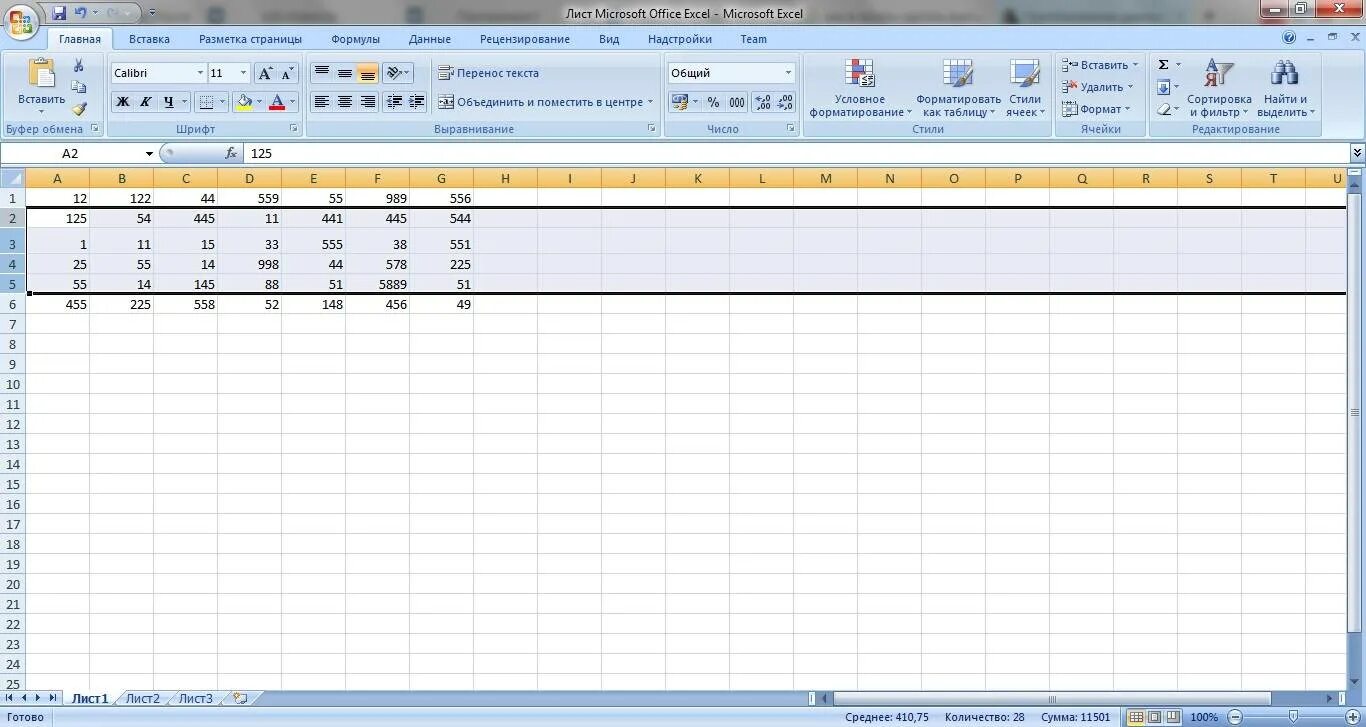Toggle bottom vertical alignment
Image resolution: width=1366 pixels, height=727 pixels.
368,73
